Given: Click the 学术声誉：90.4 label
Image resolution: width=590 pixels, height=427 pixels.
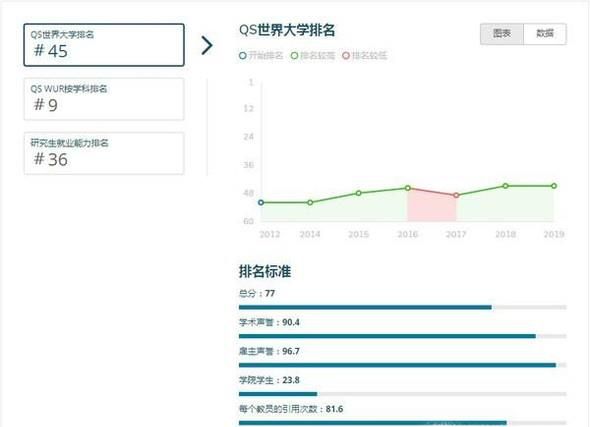Looking at the screenshot, I should click(x=269, y=322).
